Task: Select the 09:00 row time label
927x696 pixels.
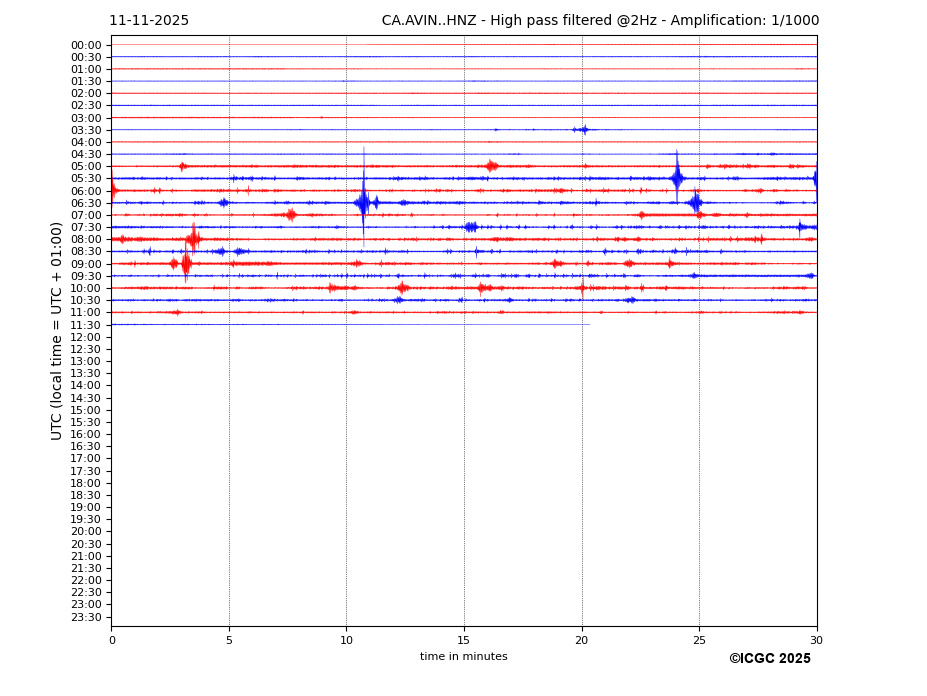Action: [x=86, y=264]
